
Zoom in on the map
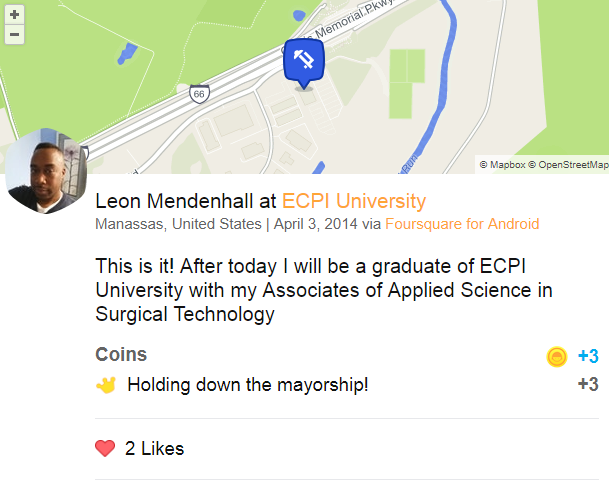[x=14, y=15]
